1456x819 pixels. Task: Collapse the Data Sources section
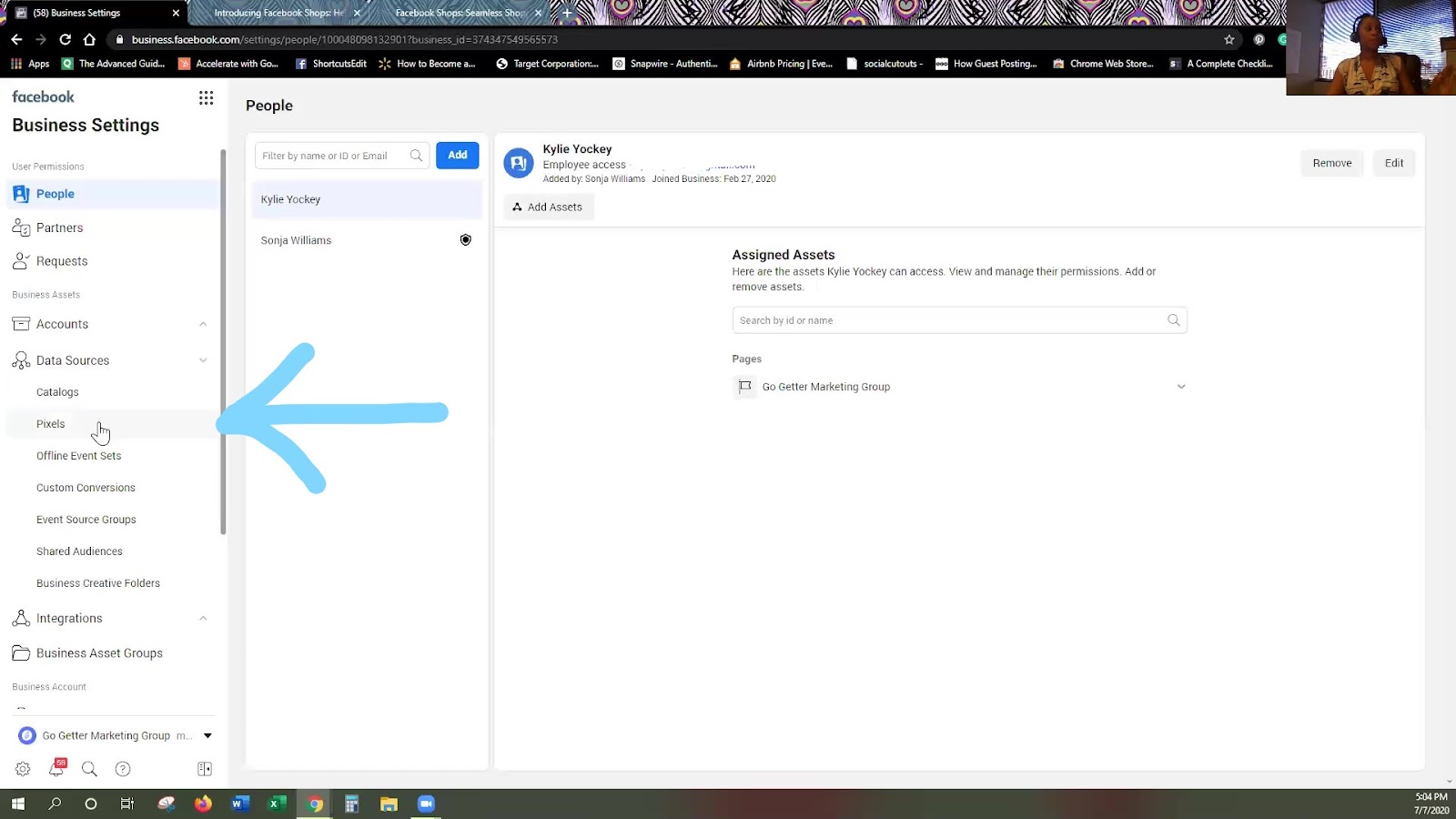pyautogui.click(x=203, y=360)
